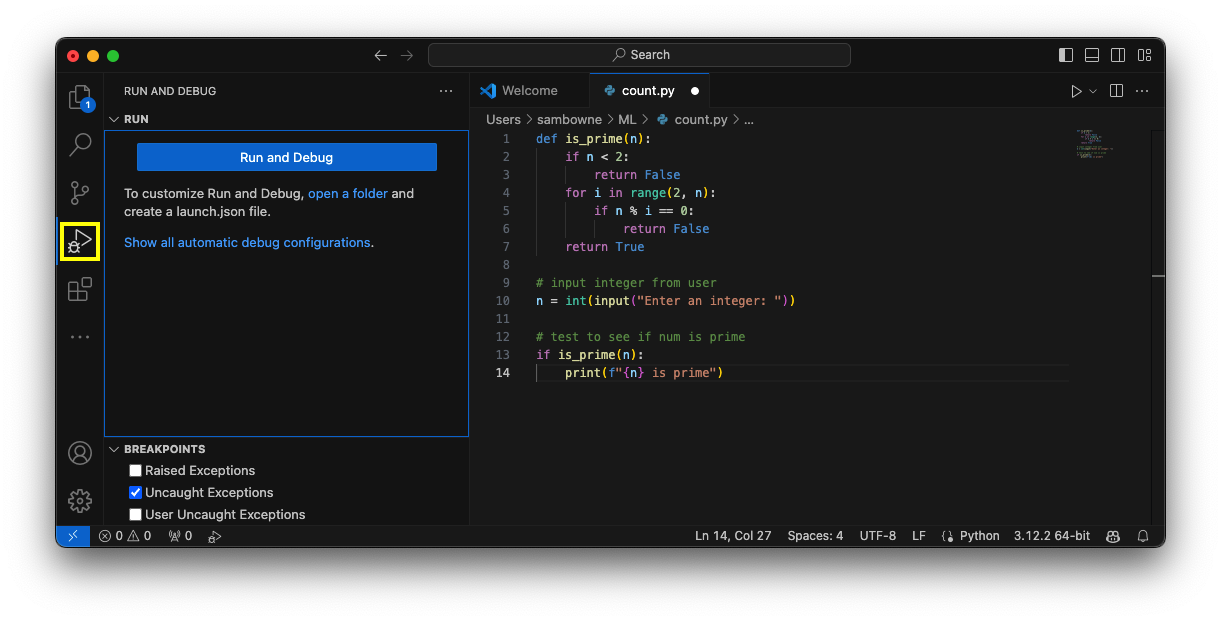Collapse the RUN section

point(114,119)
